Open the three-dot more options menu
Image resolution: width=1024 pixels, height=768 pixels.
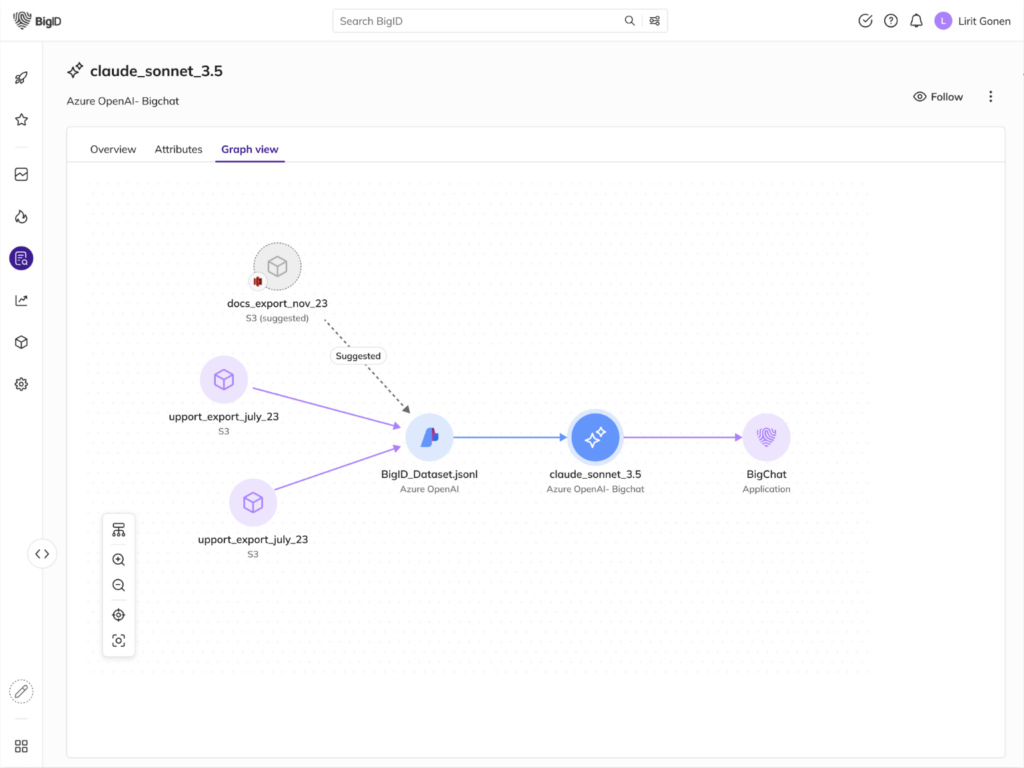coord(991,97)
